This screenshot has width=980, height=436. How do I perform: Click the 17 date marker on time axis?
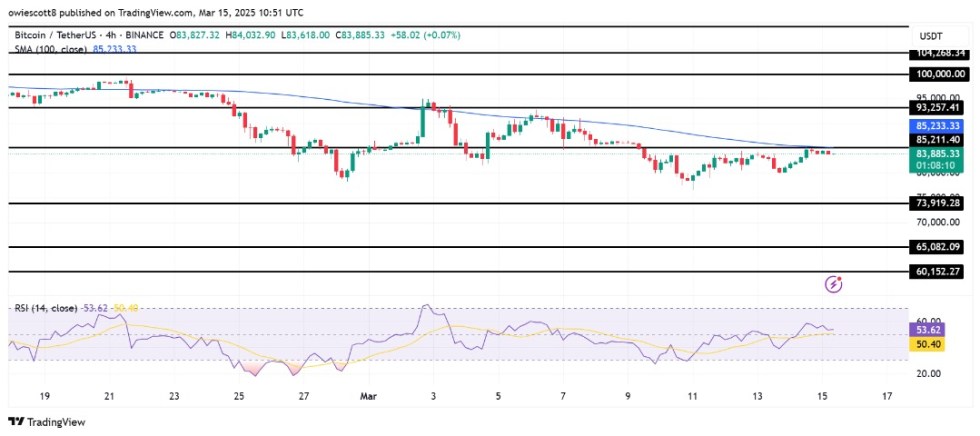[887, 397]
